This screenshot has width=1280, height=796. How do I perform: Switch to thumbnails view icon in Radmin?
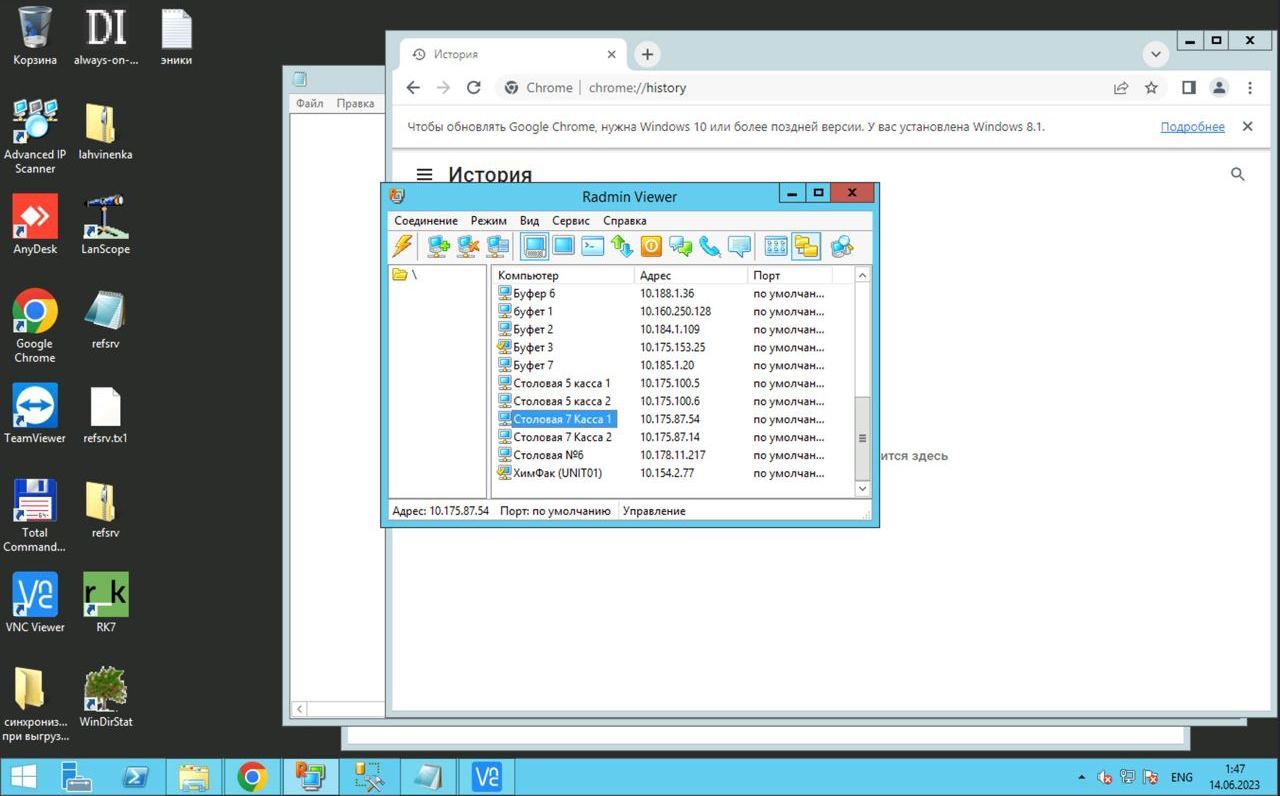[776, 246]
